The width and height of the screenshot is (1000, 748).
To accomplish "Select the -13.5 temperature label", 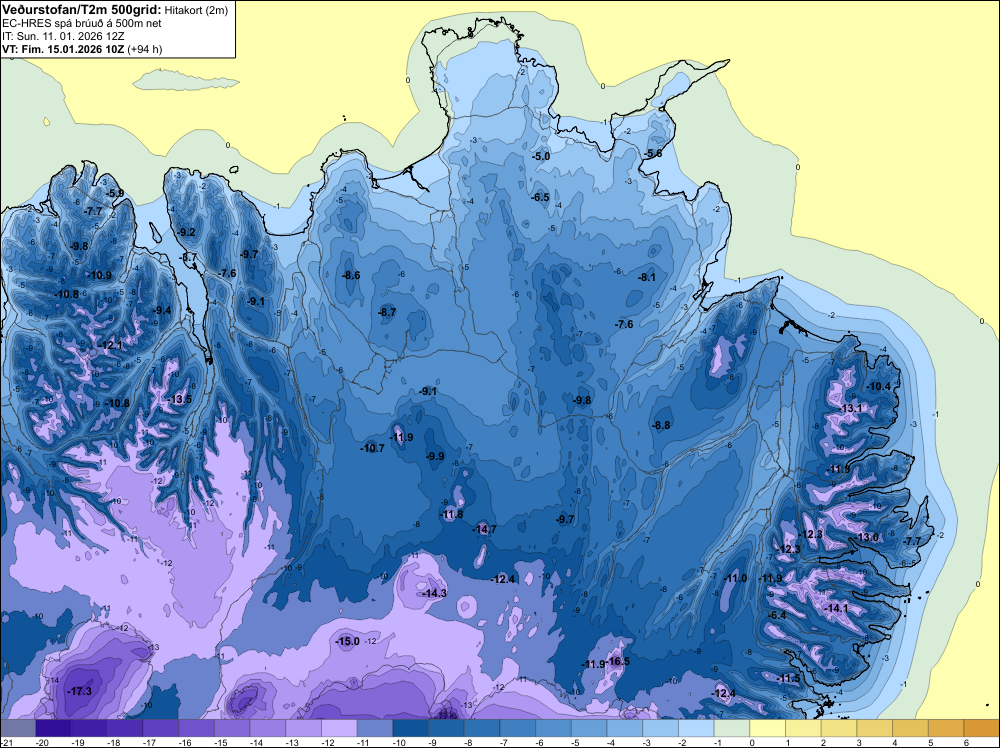I will pyautogui.click(x=180, y=399).
